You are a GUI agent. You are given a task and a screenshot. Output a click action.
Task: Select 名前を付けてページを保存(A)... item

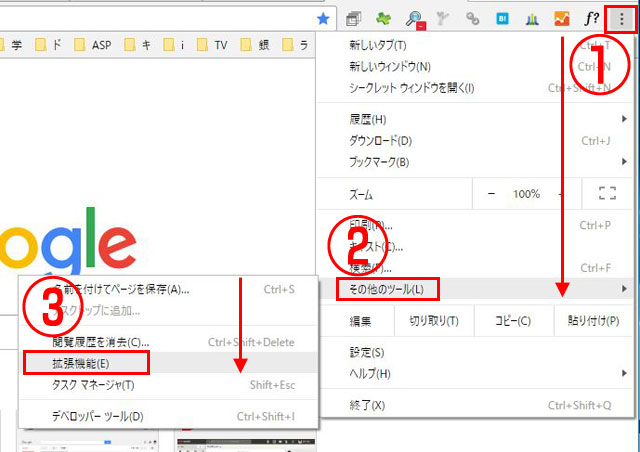[169, 289]
